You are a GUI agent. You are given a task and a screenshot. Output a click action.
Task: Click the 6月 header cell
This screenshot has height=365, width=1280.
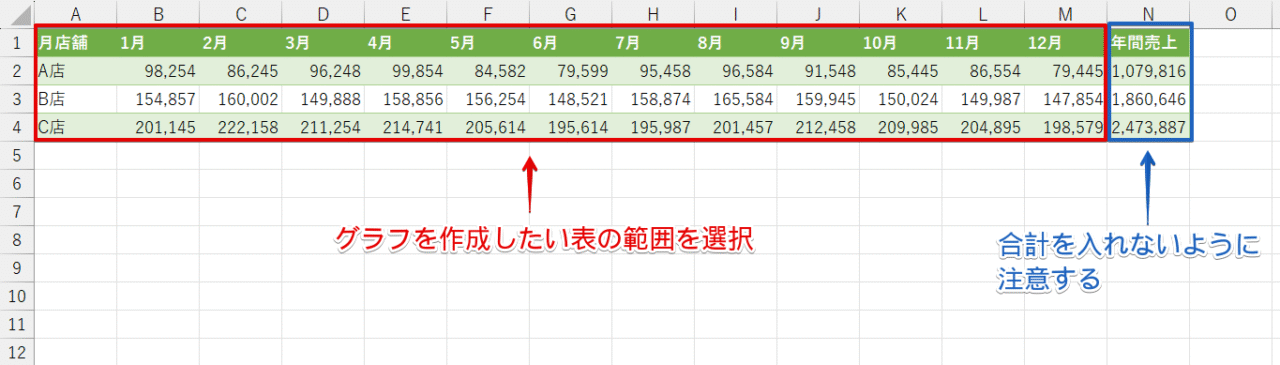(571, 43)
